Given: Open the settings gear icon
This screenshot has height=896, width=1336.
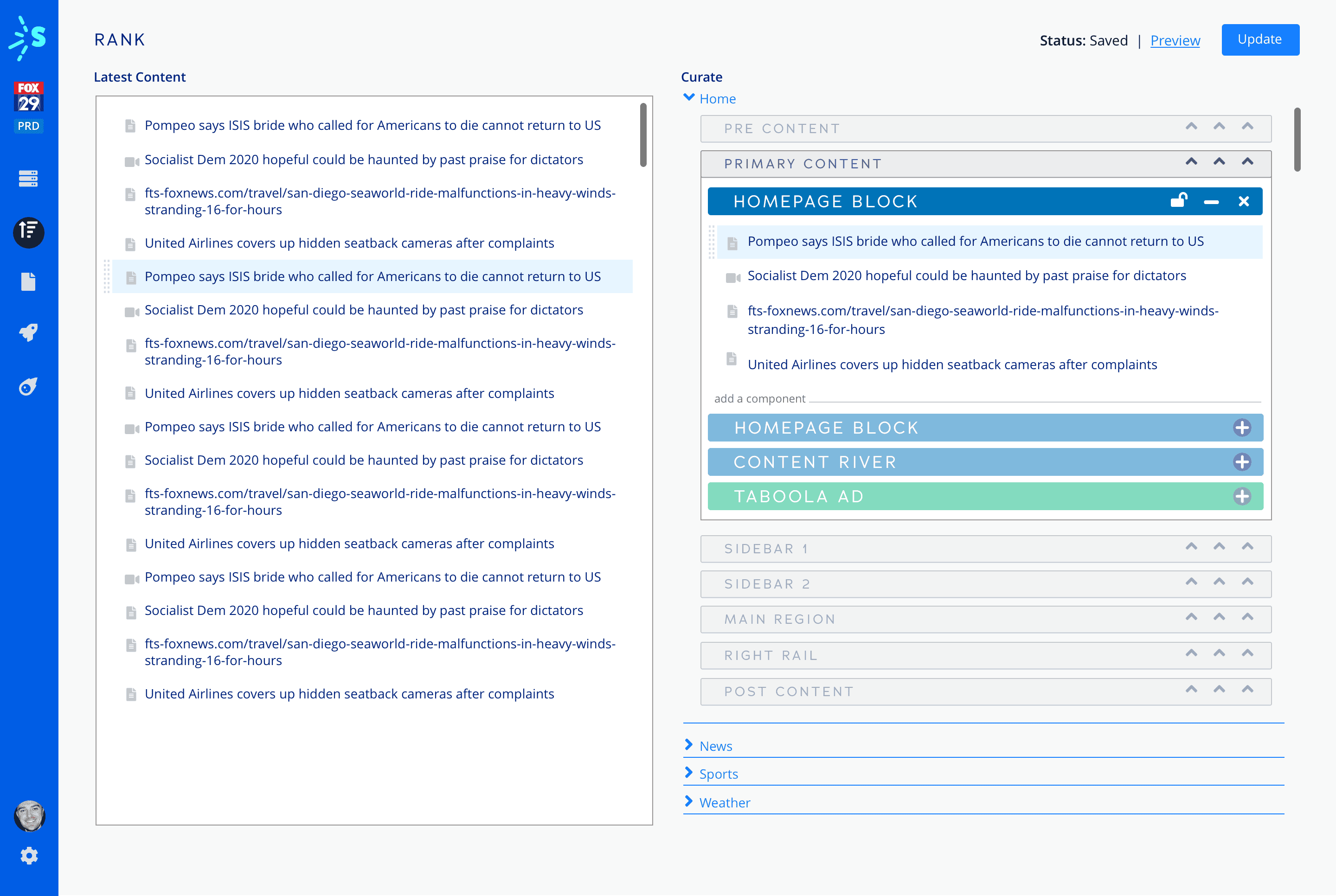Looking at the screenshot, I should tap(29, 856).
